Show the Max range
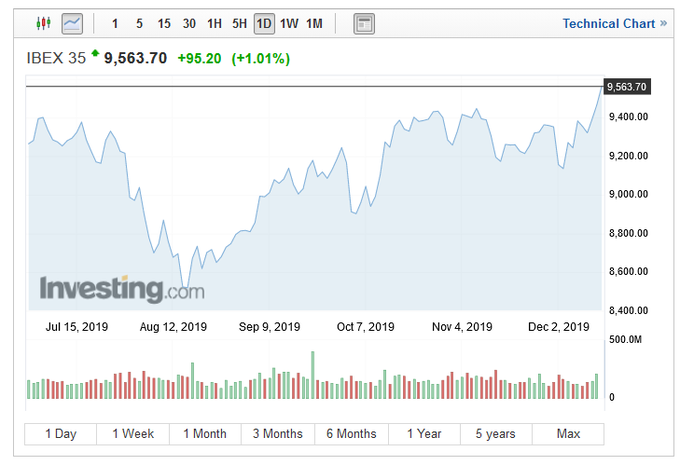The image size is (680, 465). 568,434
